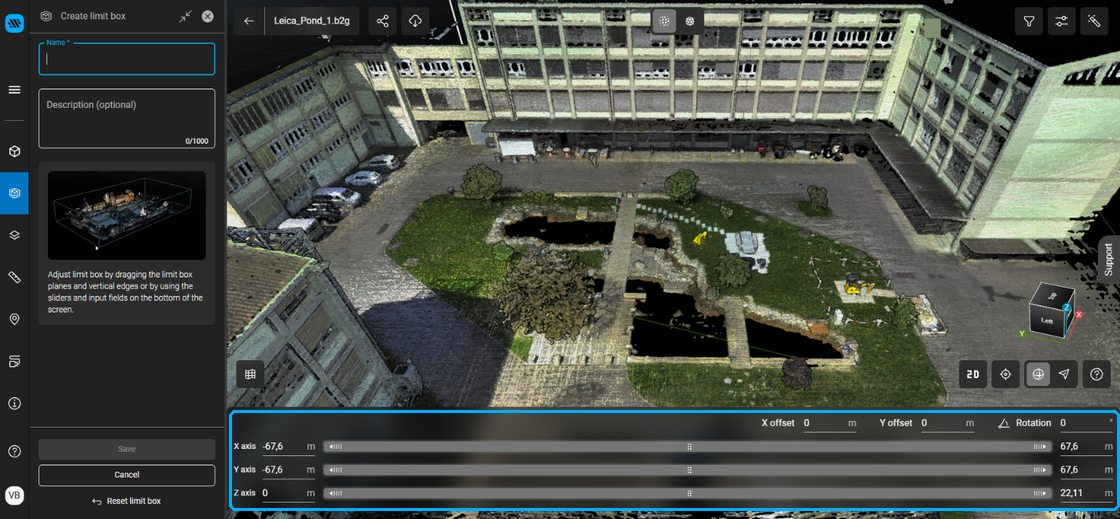Open the display settings sliders icon

[1061, 21]
